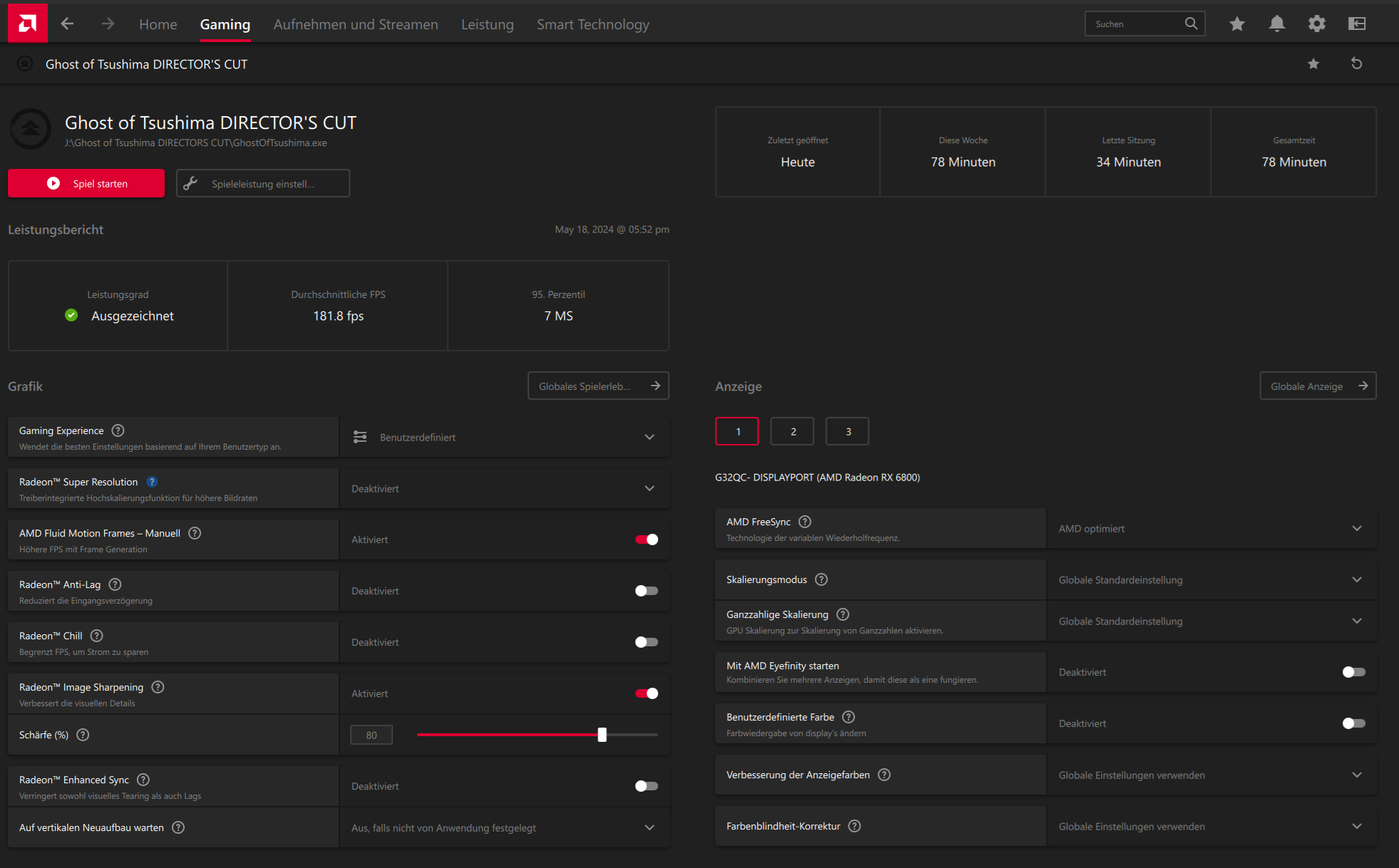Open Aufnehmen und Streamen
The image size is (1399, 868).
click(x=356, y=24)
